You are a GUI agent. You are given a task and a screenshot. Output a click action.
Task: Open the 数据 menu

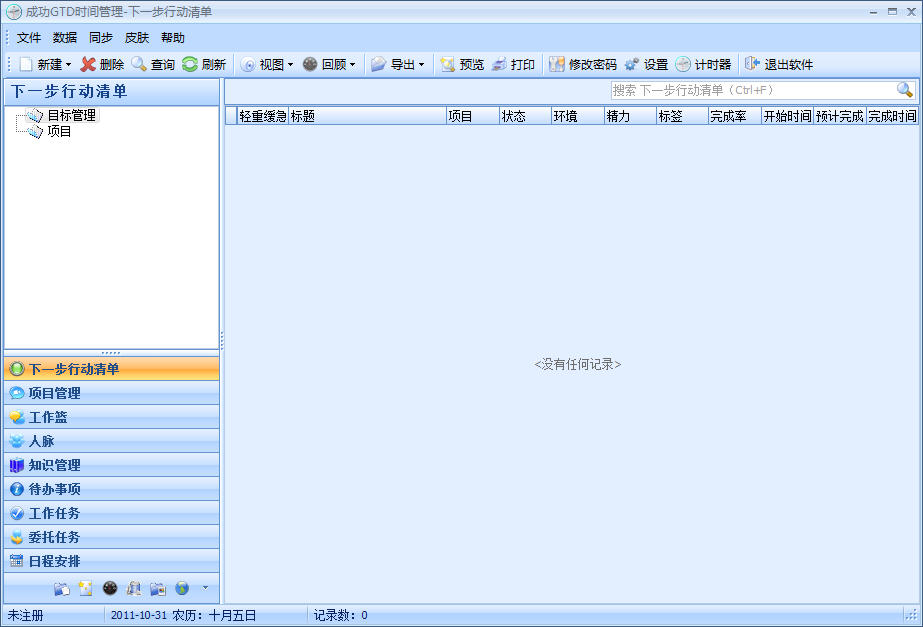click(x=65, y=38)
